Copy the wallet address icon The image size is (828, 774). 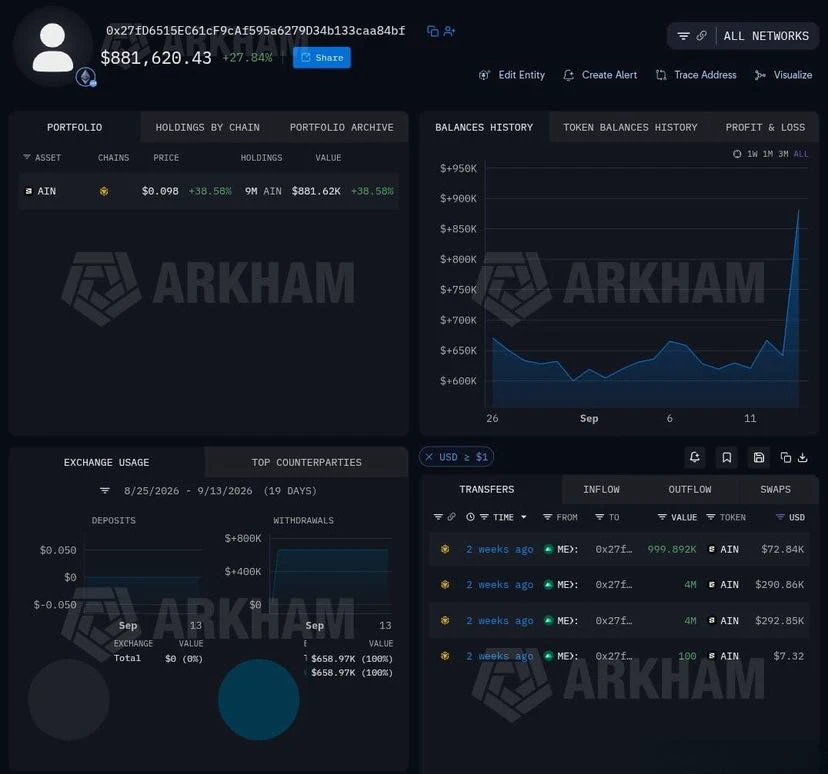coord(432,31)
